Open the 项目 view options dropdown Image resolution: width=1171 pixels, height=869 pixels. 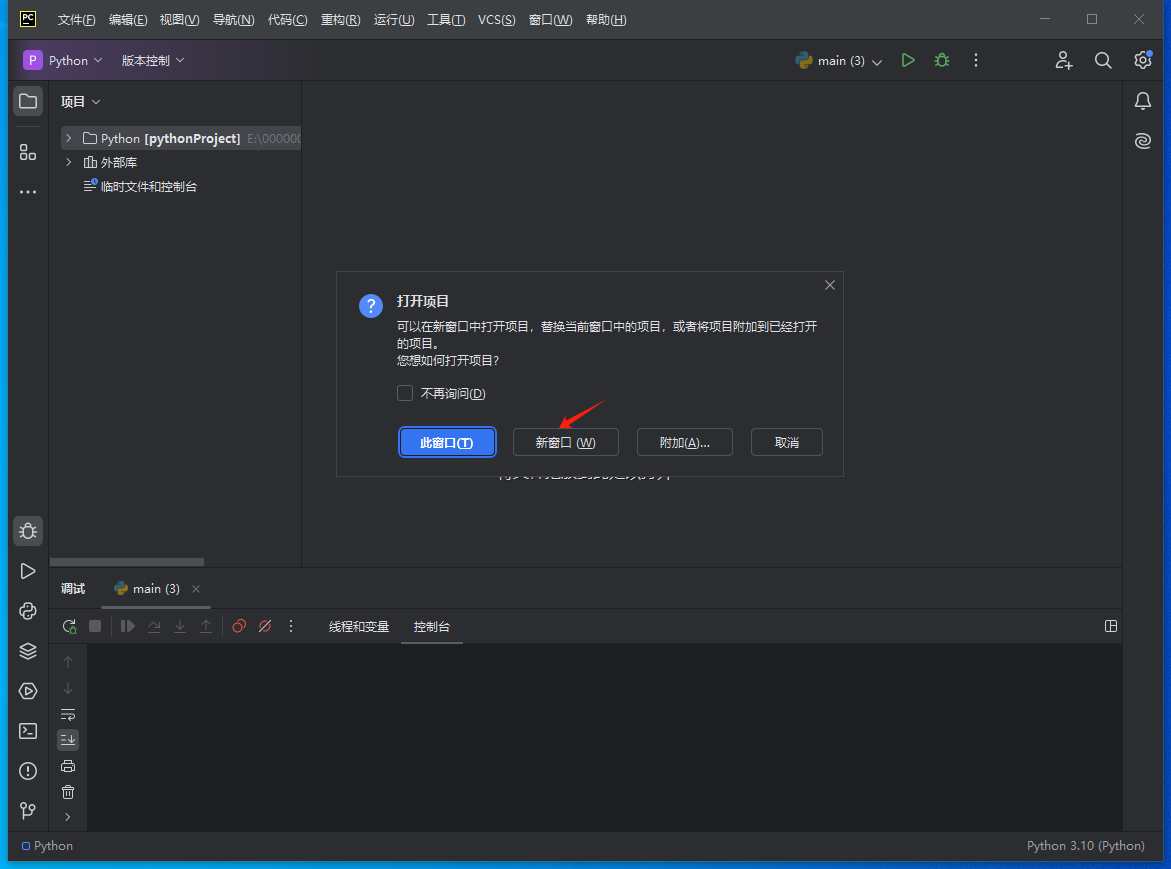(x=81, y=102)
